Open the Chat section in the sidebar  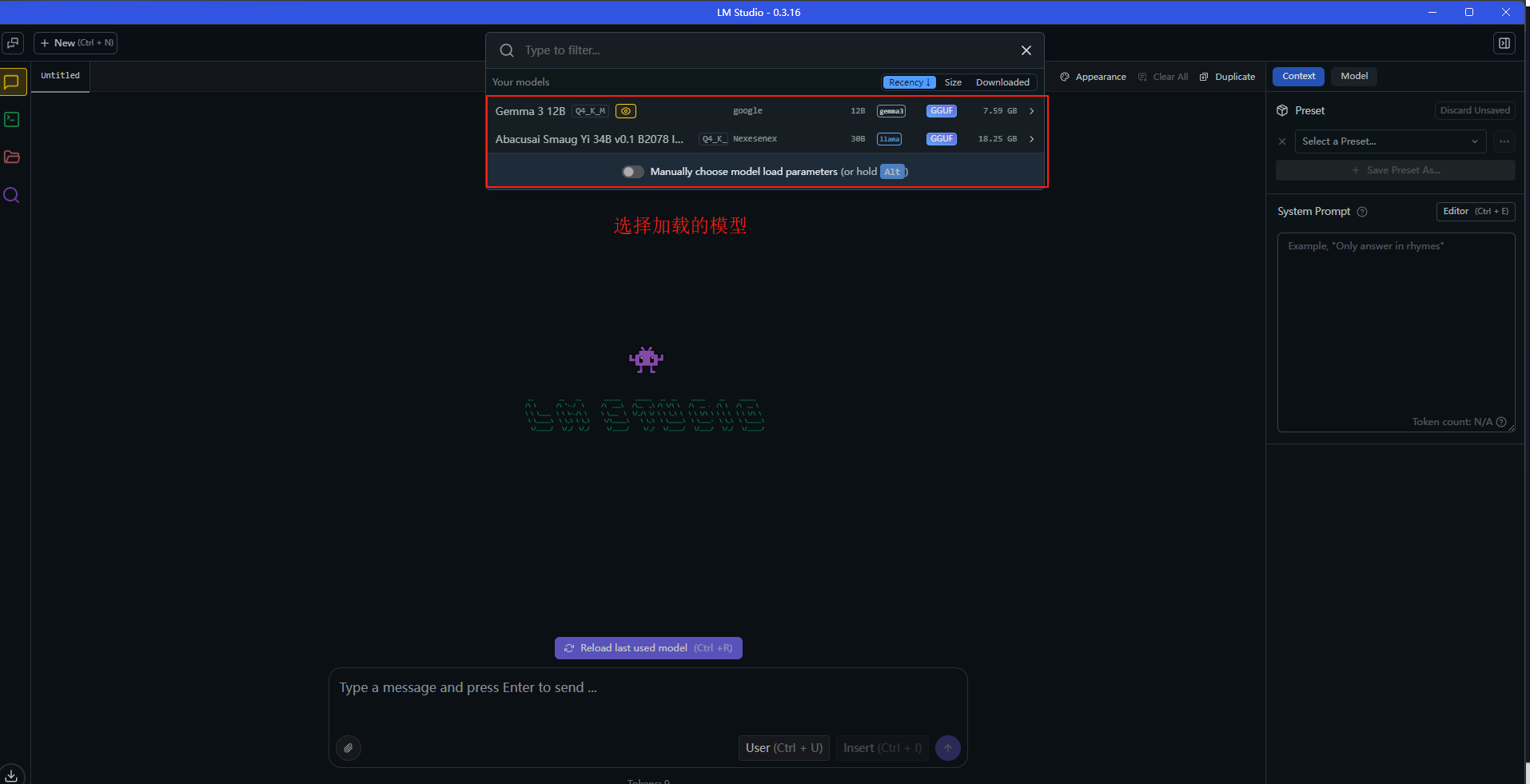click(12, 82)
